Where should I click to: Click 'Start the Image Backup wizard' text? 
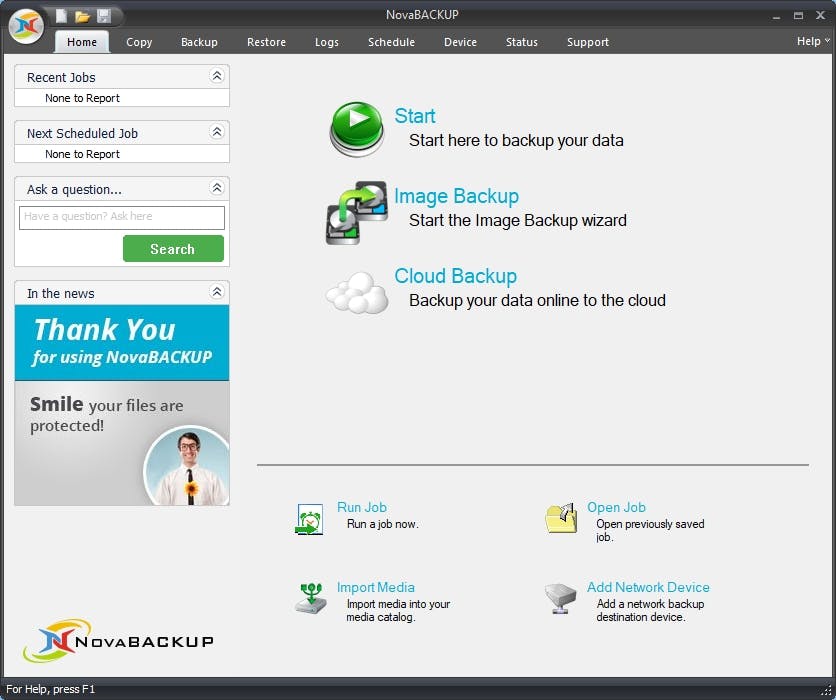(518, 220)
